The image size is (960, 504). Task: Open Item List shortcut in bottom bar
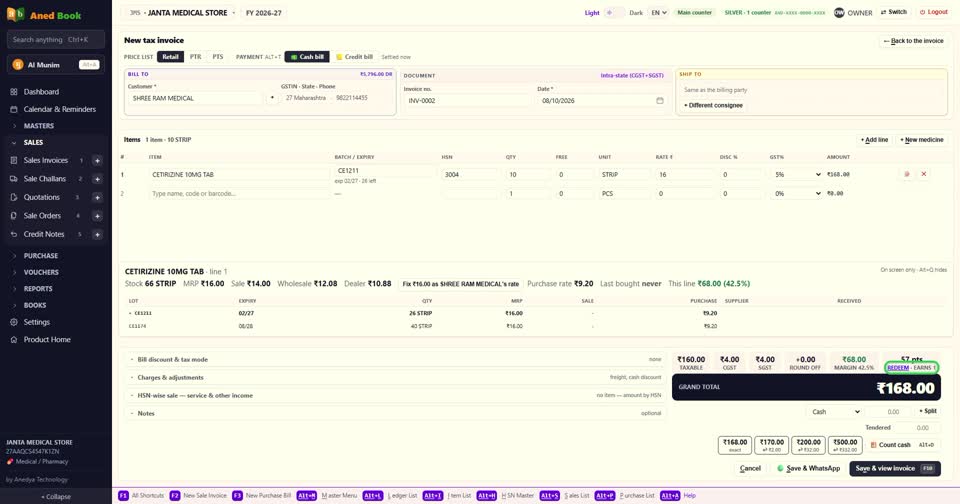click(x=448, y=496)
